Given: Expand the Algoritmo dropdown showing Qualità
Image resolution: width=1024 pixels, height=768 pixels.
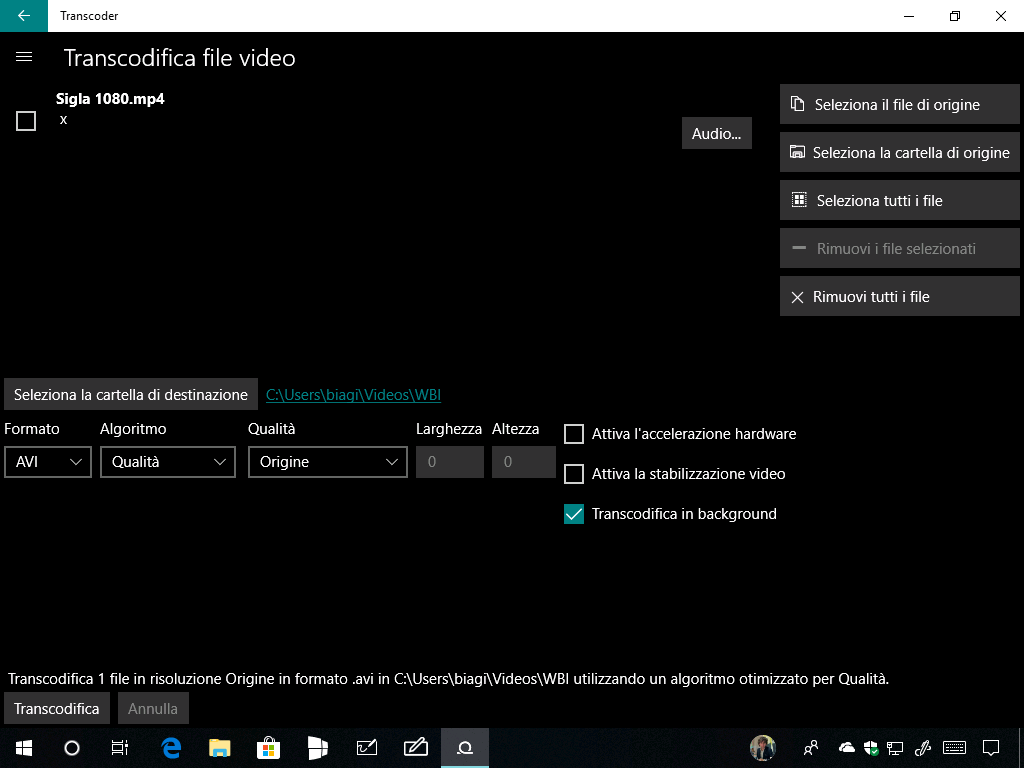Looking at the screenshot, I should point(168,462).
